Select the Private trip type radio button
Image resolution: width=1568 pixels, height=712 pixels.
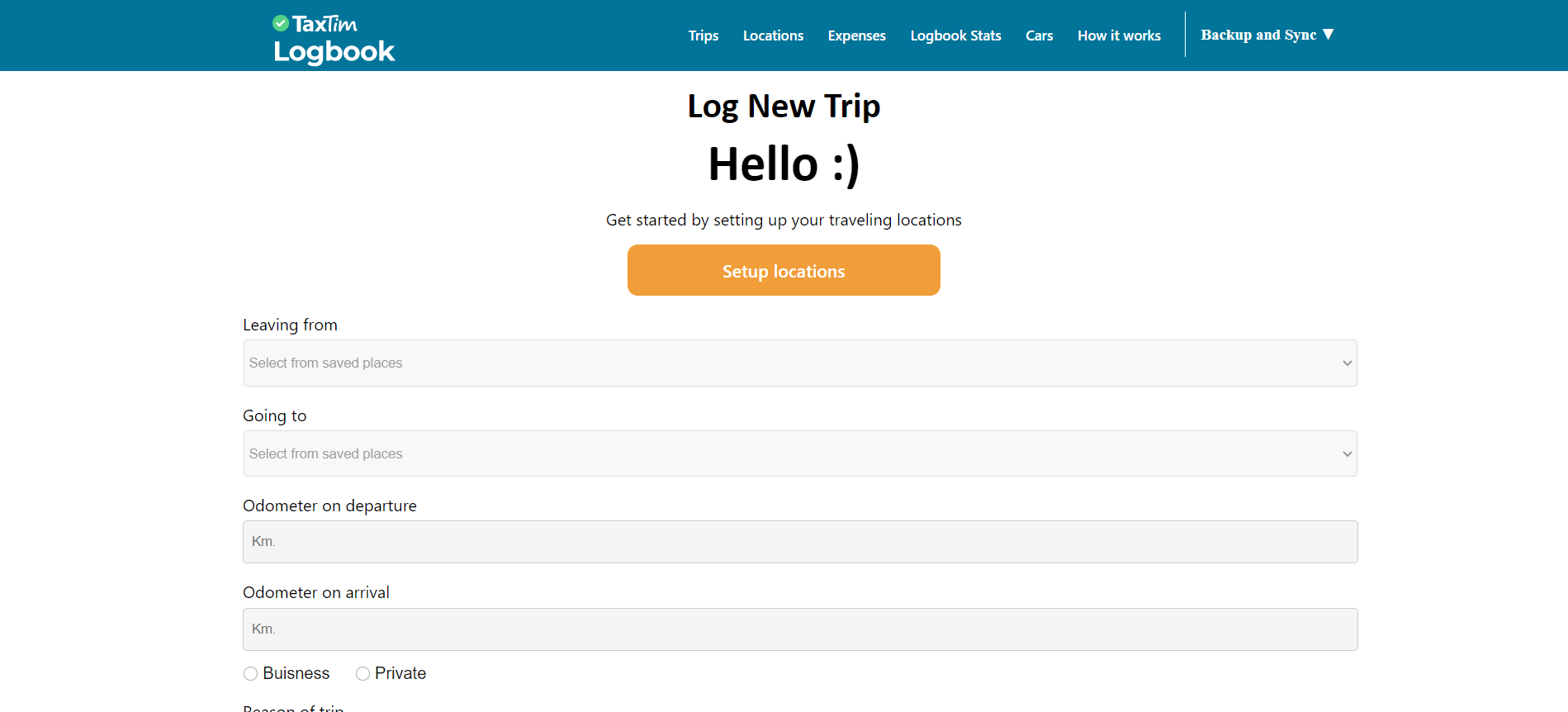tap(362, 674)
